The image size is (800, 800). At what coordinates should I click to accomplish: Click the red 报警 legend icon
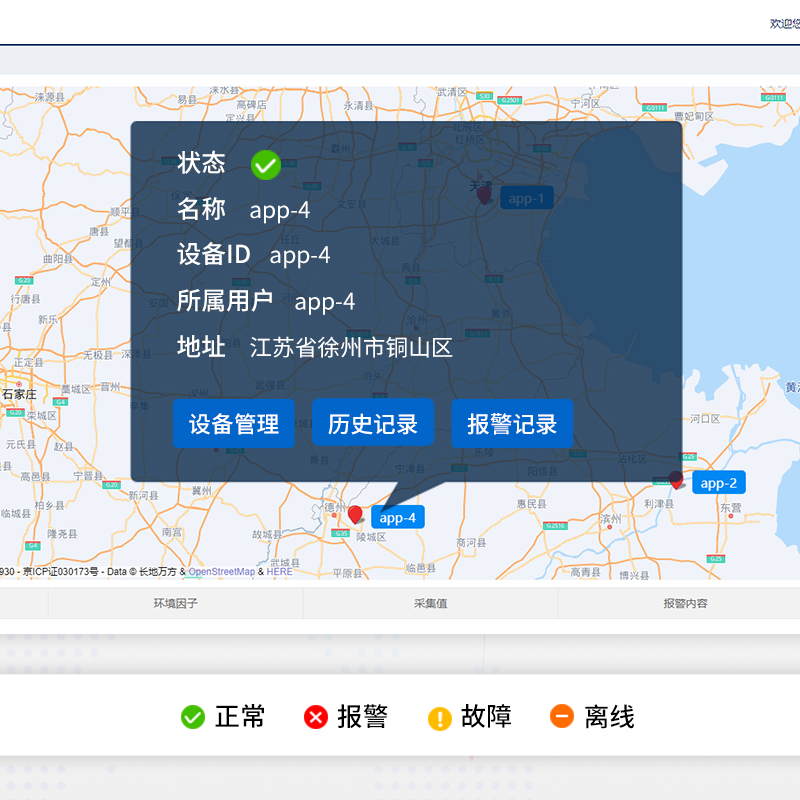(x=316, y=717)
